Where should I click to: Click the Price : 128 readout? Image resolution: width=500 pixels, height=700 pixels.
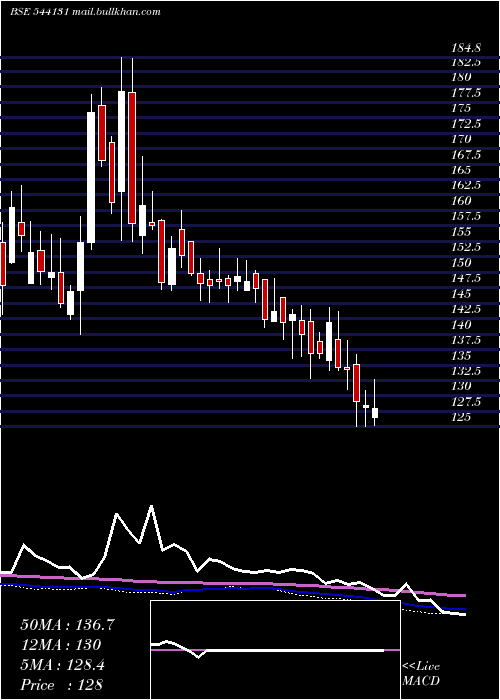tap(62, 685)
